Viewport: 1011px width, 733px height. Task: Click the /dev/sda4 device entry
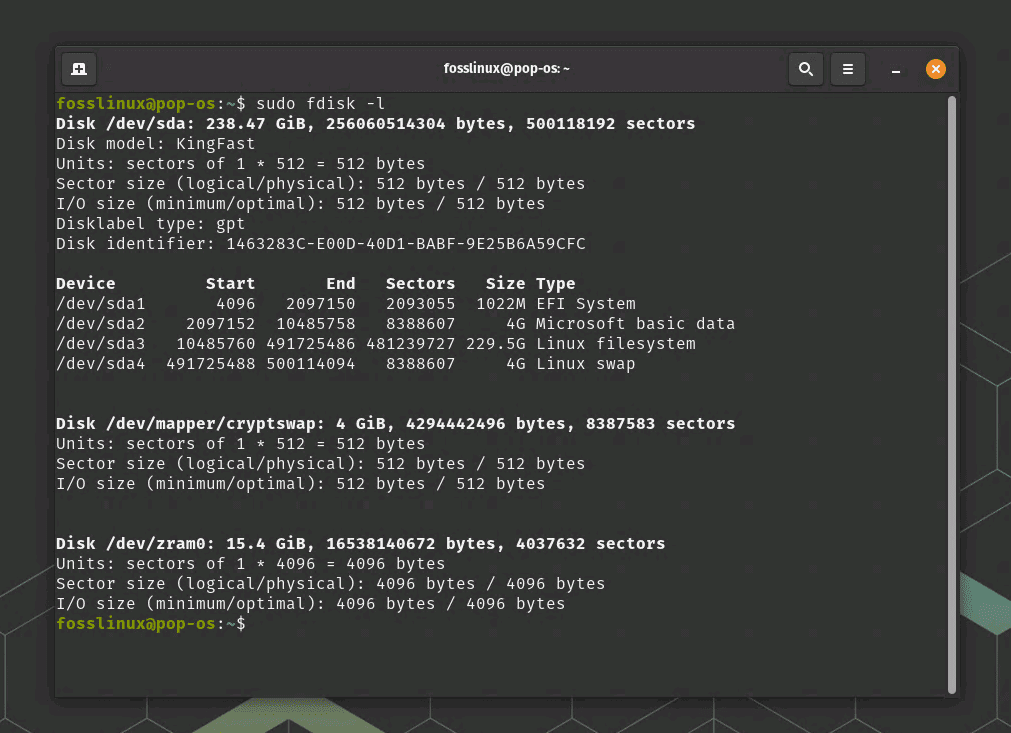[101, 363]
